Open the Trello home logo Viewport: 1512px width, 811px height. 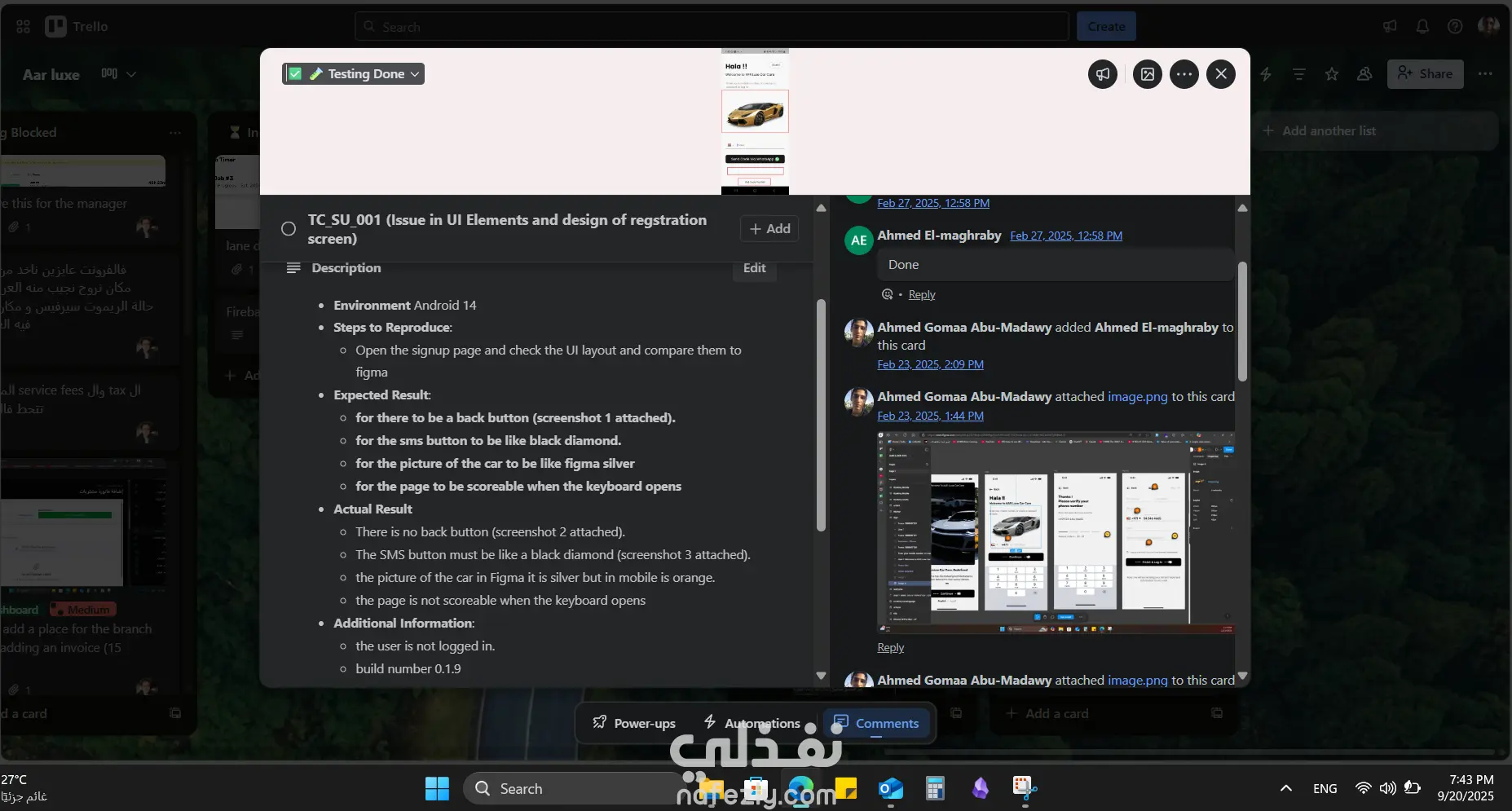pos(77,26)
